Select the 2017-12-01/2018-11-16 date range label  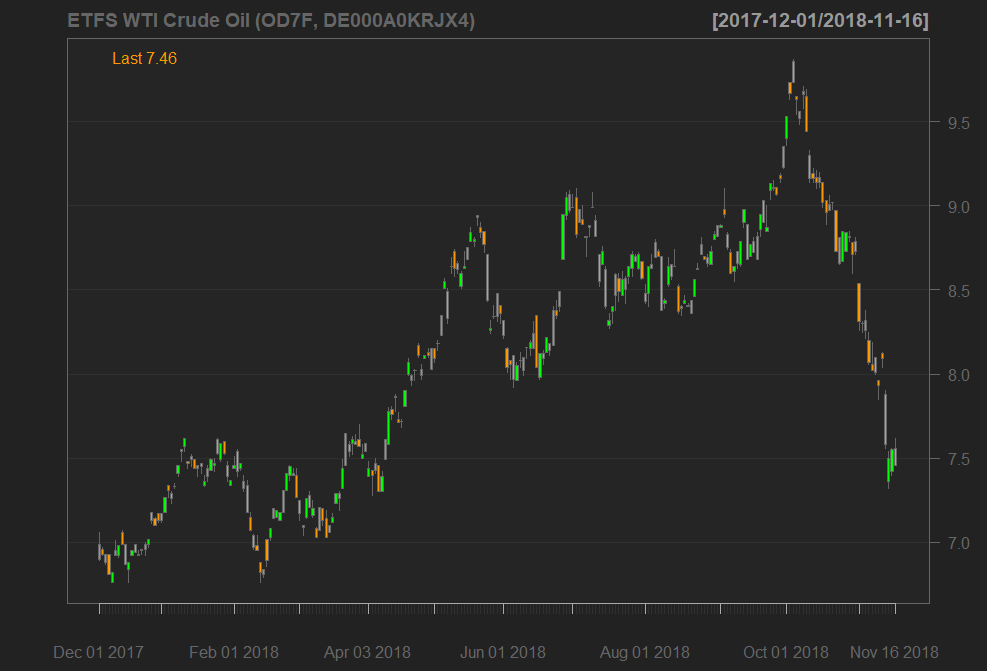820,21
